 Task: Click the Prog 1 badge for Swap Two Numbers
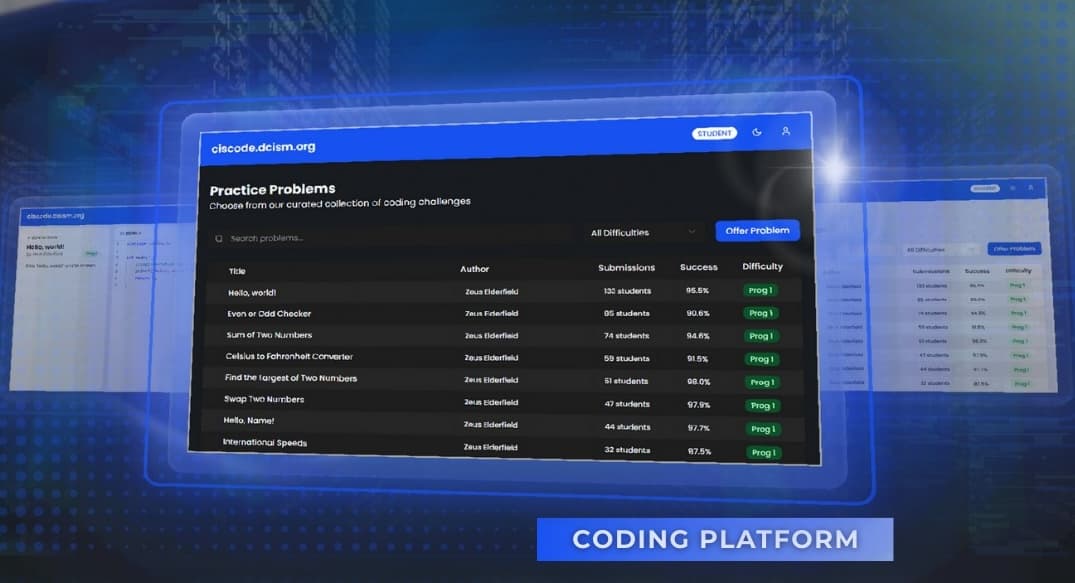coord(762,406)
